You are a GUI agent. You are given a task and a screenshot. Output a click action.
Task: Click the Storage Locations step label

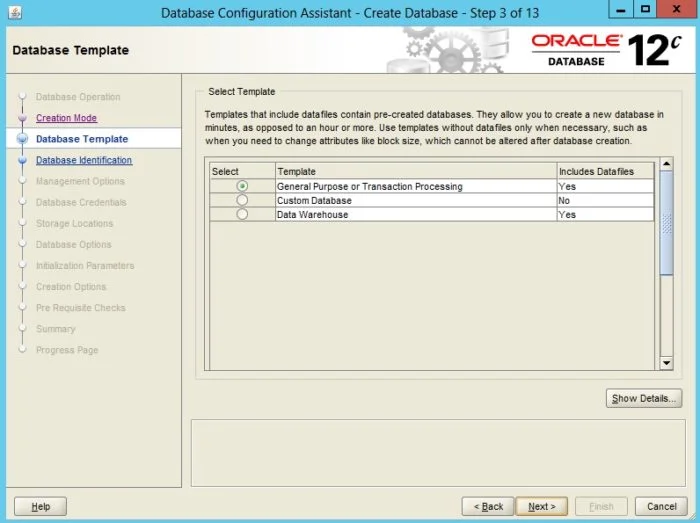[x=75, y=223]
